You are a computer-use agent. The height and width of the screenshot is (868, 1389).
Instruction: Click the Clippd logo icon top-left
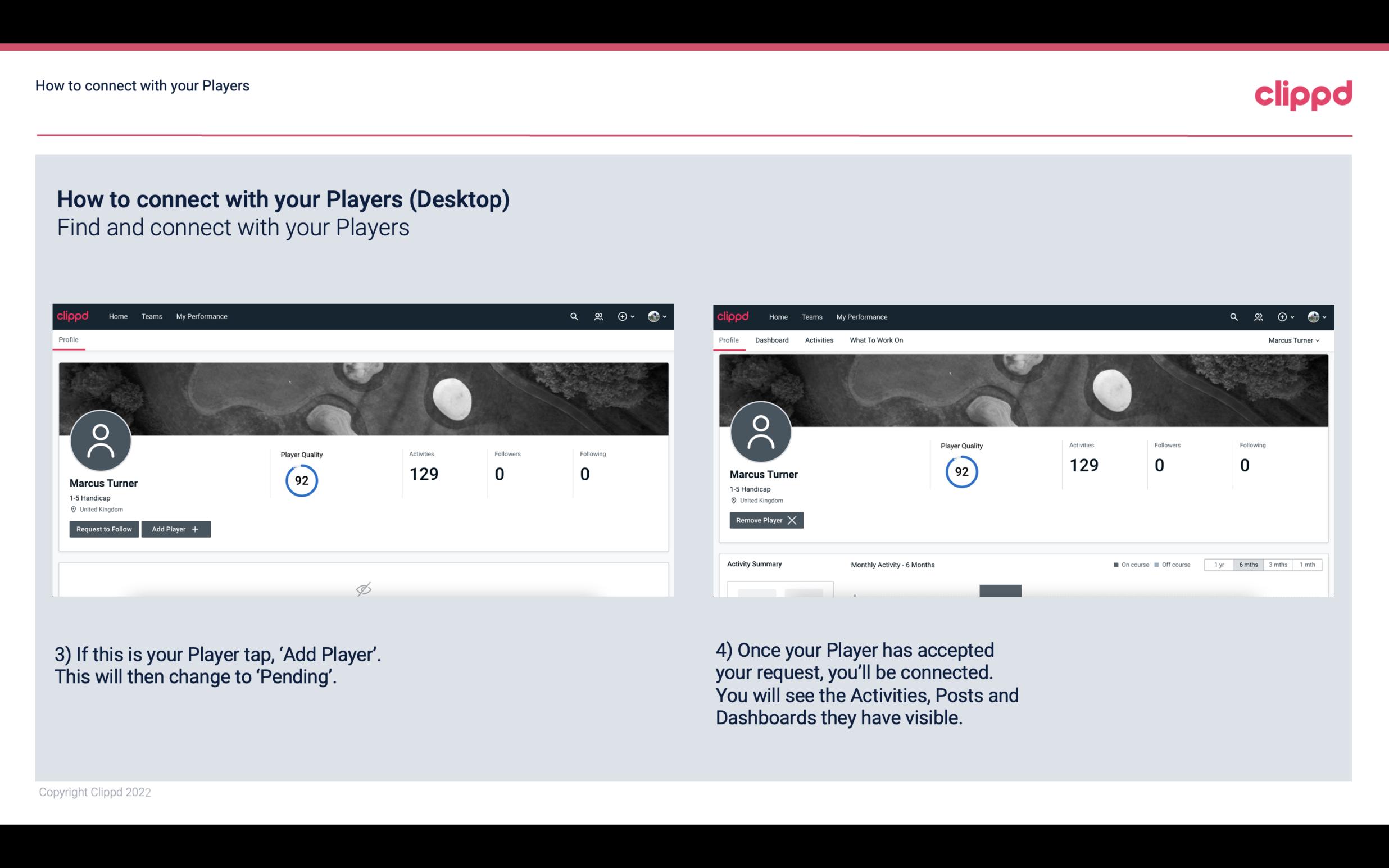pos(73,316)
